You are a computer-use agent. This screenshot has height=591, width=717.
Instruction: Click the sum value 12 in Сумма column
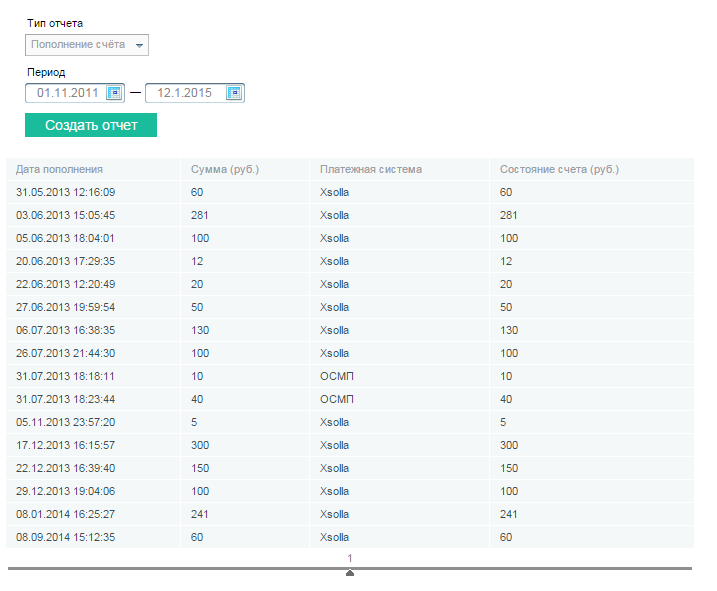coord(197,261)
